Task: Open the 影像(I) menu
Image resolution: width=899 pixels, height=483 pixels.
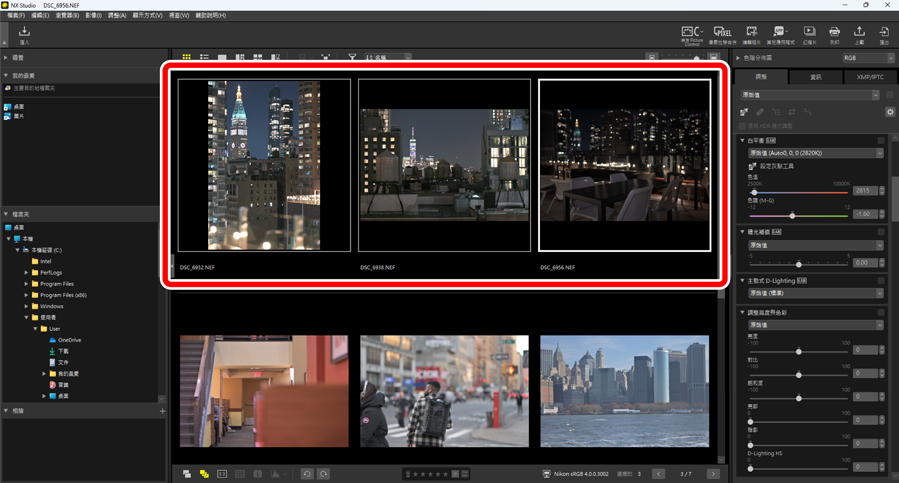Action: (93, 16)
